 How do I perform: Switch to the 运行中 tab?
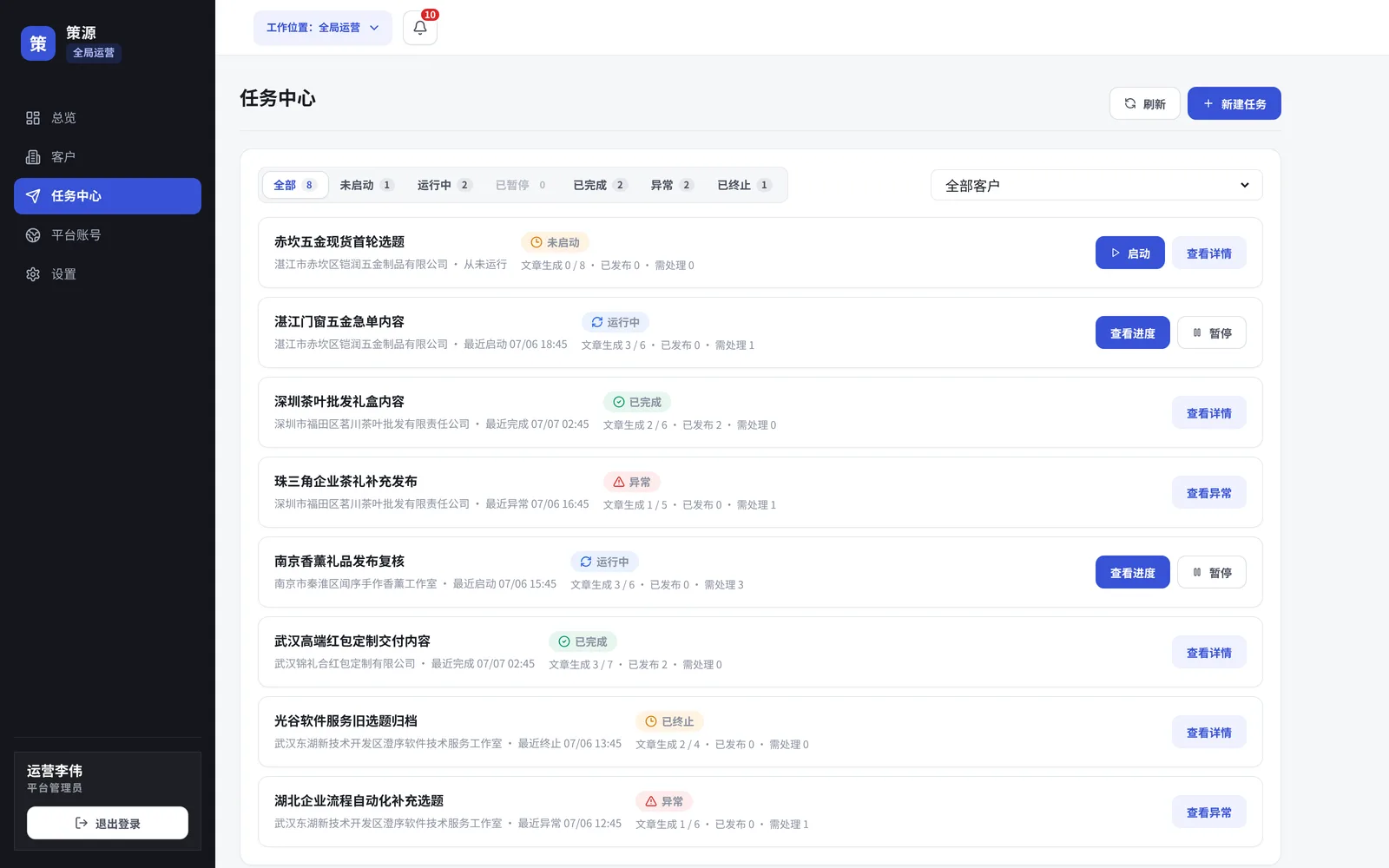[x=444, y=185]
